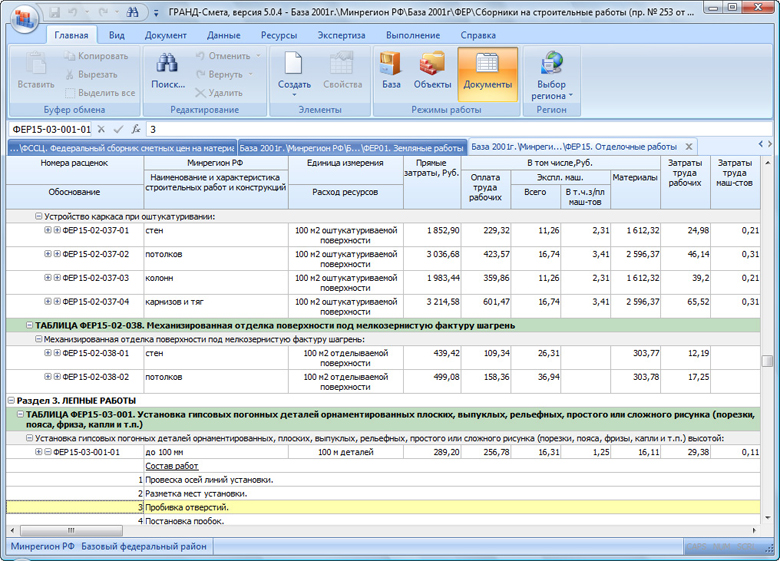Image resolution: width=780 pixels, height=561 pixels.
Task: Collapse the Устройство каркаса при оштукатуривании group
Action: pyautogui.click(x=38, y=216)
